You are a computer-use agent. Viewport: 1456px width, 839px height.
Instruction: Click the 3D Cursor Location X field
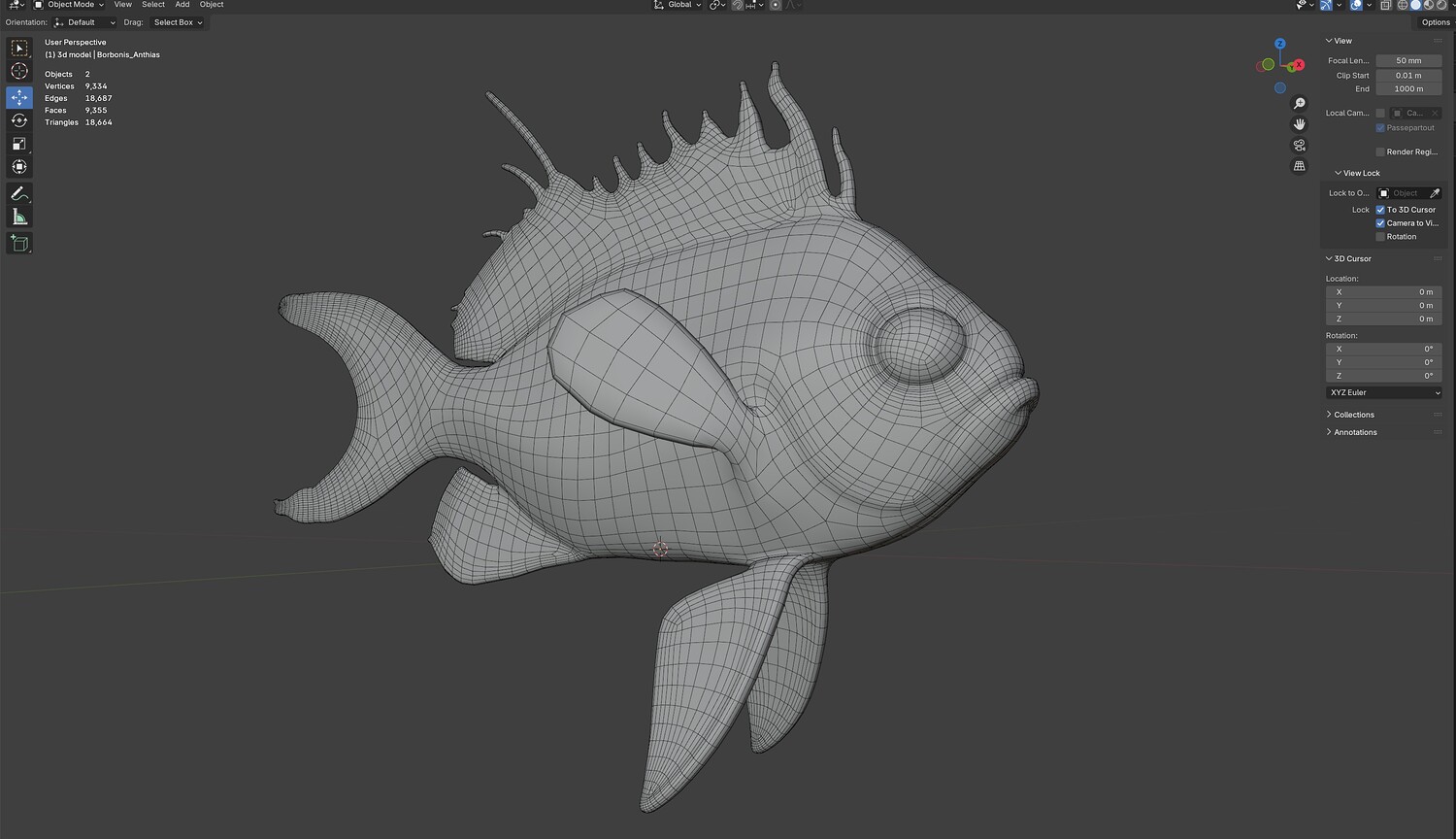[x=1383, y=292]
